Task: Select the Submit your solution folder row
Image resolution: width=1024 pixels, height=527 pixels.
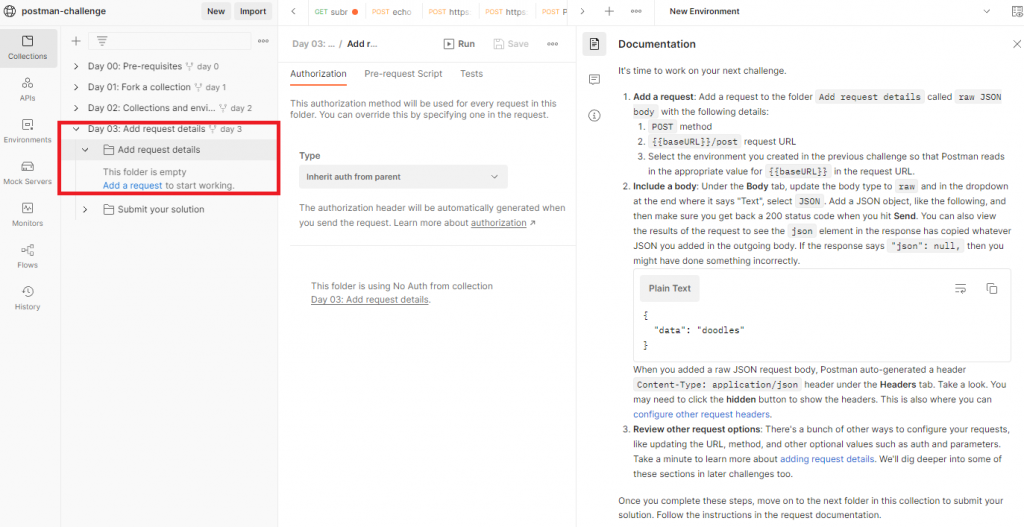Action: [168, 210]
